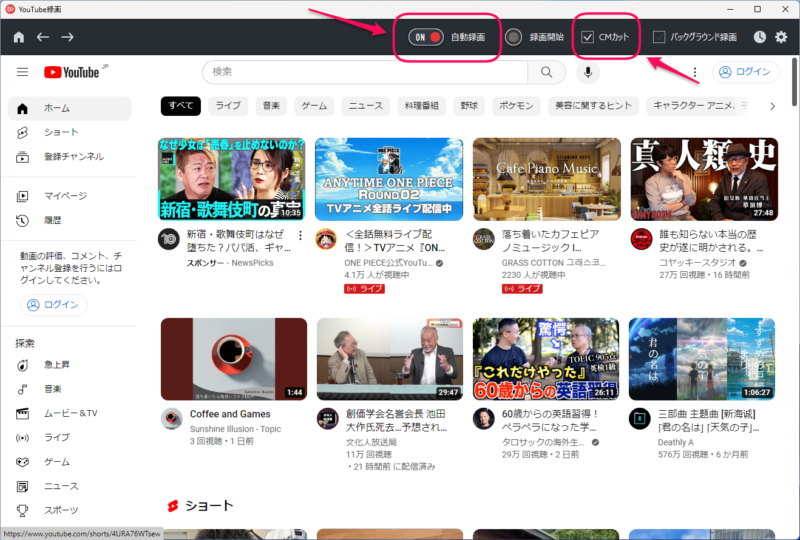Screen dimensions: 800x540
Task: Select the ポケモン filter chip
Action: pyautogui.click(x=516, y=106)
